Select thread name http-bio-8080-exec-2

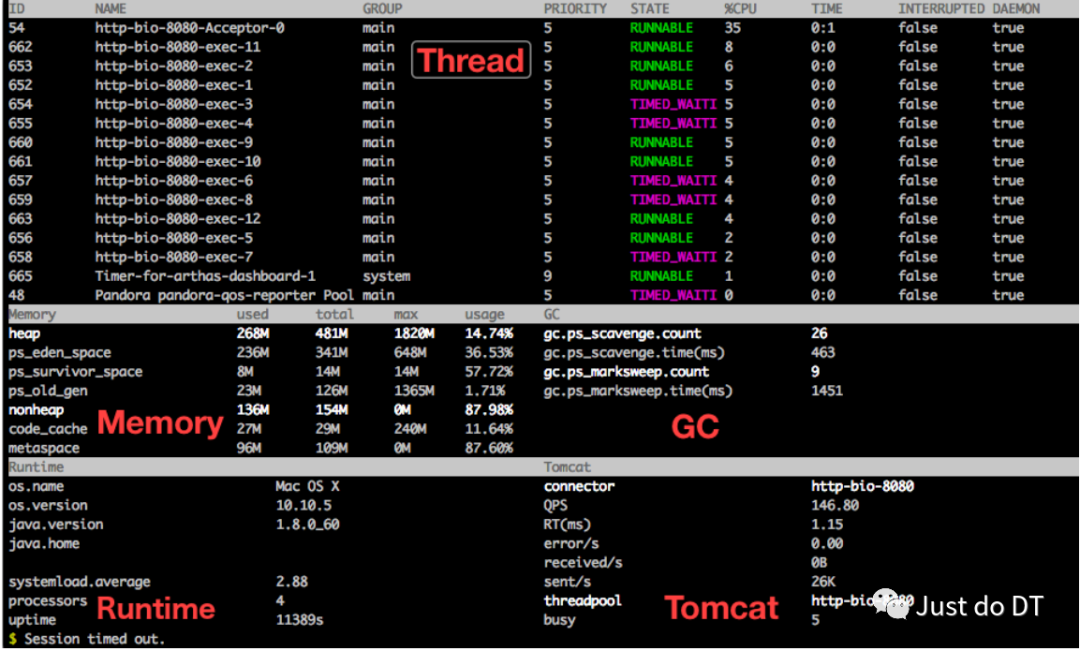174,66
